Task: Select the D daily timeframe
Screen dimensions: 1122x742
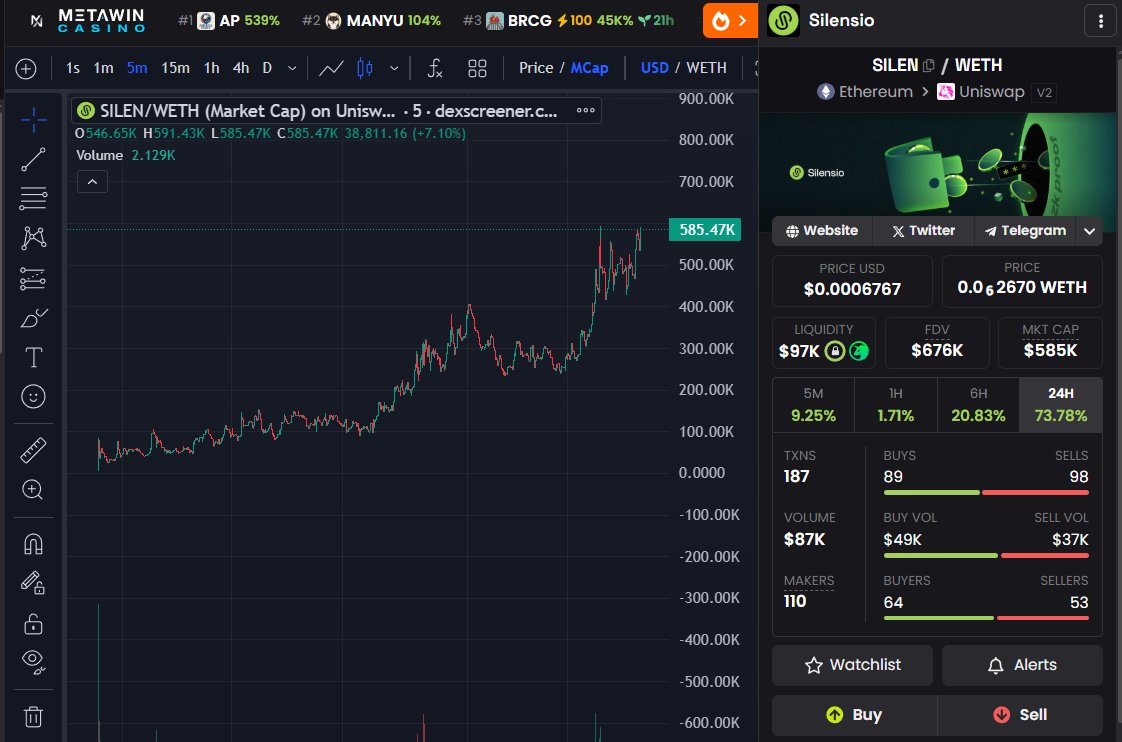Action: point(267,68)
